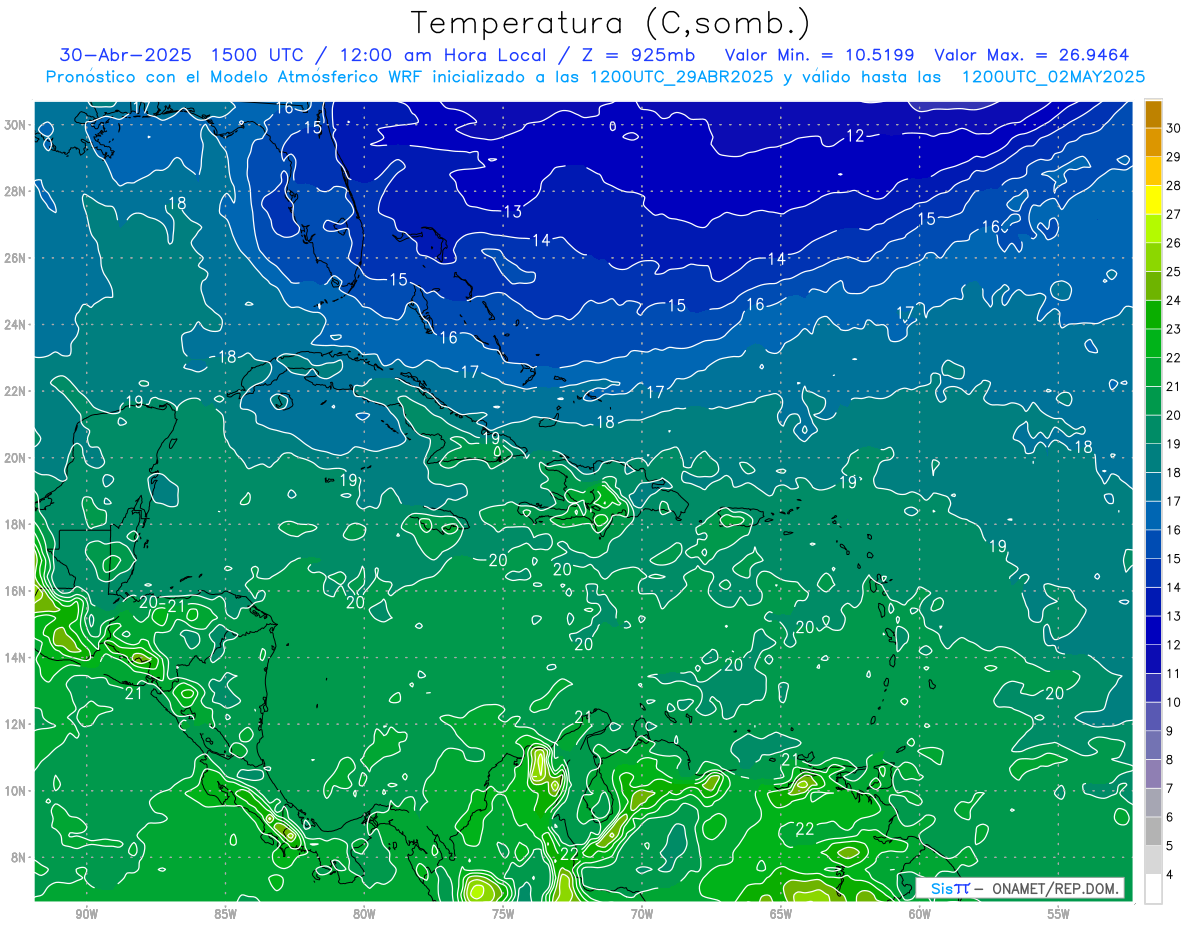Click the '1200UTC_02MAY2025' valid-until time text
1200x927 pixels.
tap(1053, 77)
